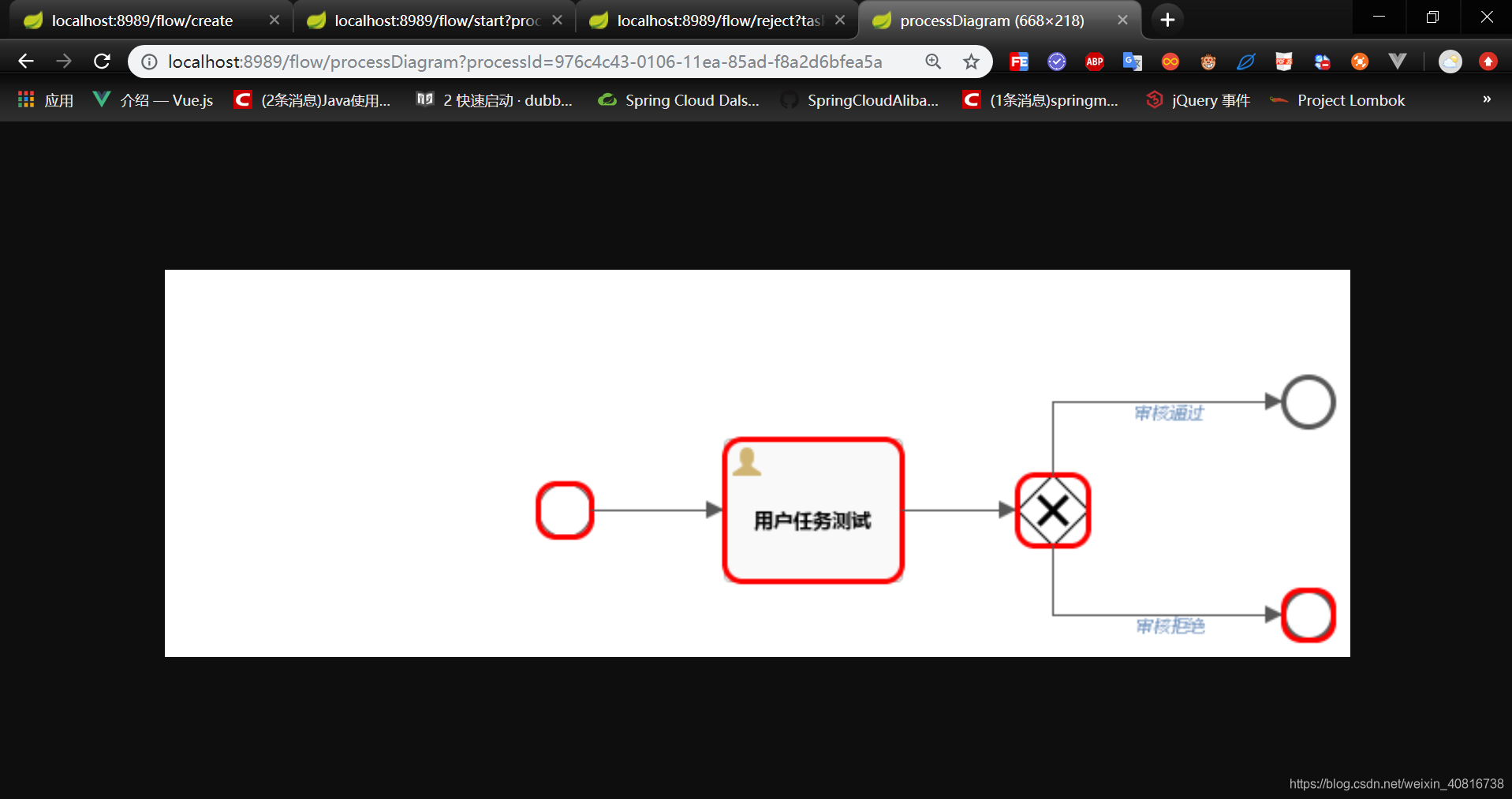Click the site info icon in address bar
1512x799 pixels.
[149, 61]
